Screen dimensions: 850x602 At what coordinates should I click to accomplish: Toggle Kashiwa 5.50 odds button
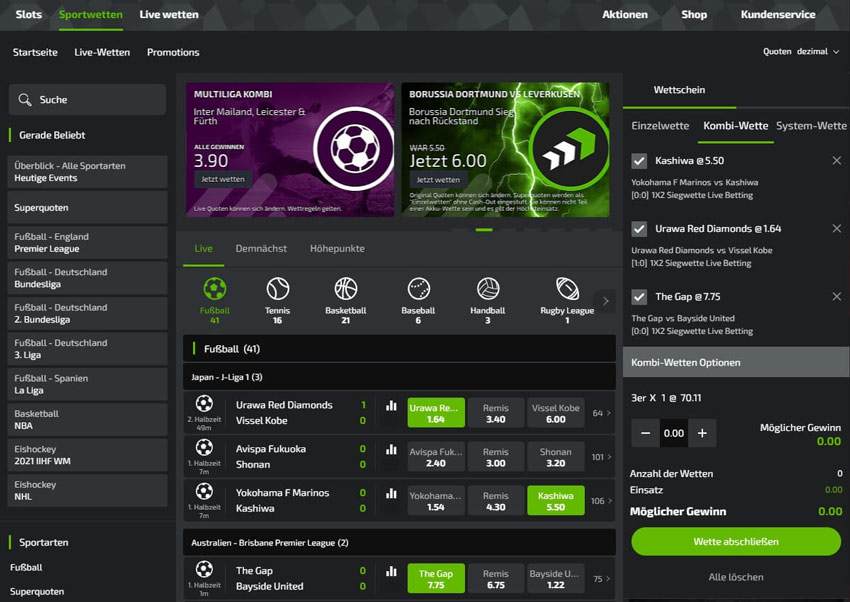[x=556, y=501]
